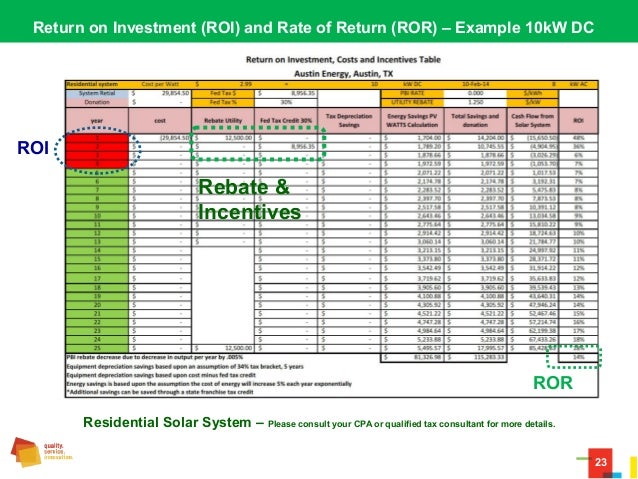Click the quality service innovation logo
The image size is (638, 479).
(42, 452)
